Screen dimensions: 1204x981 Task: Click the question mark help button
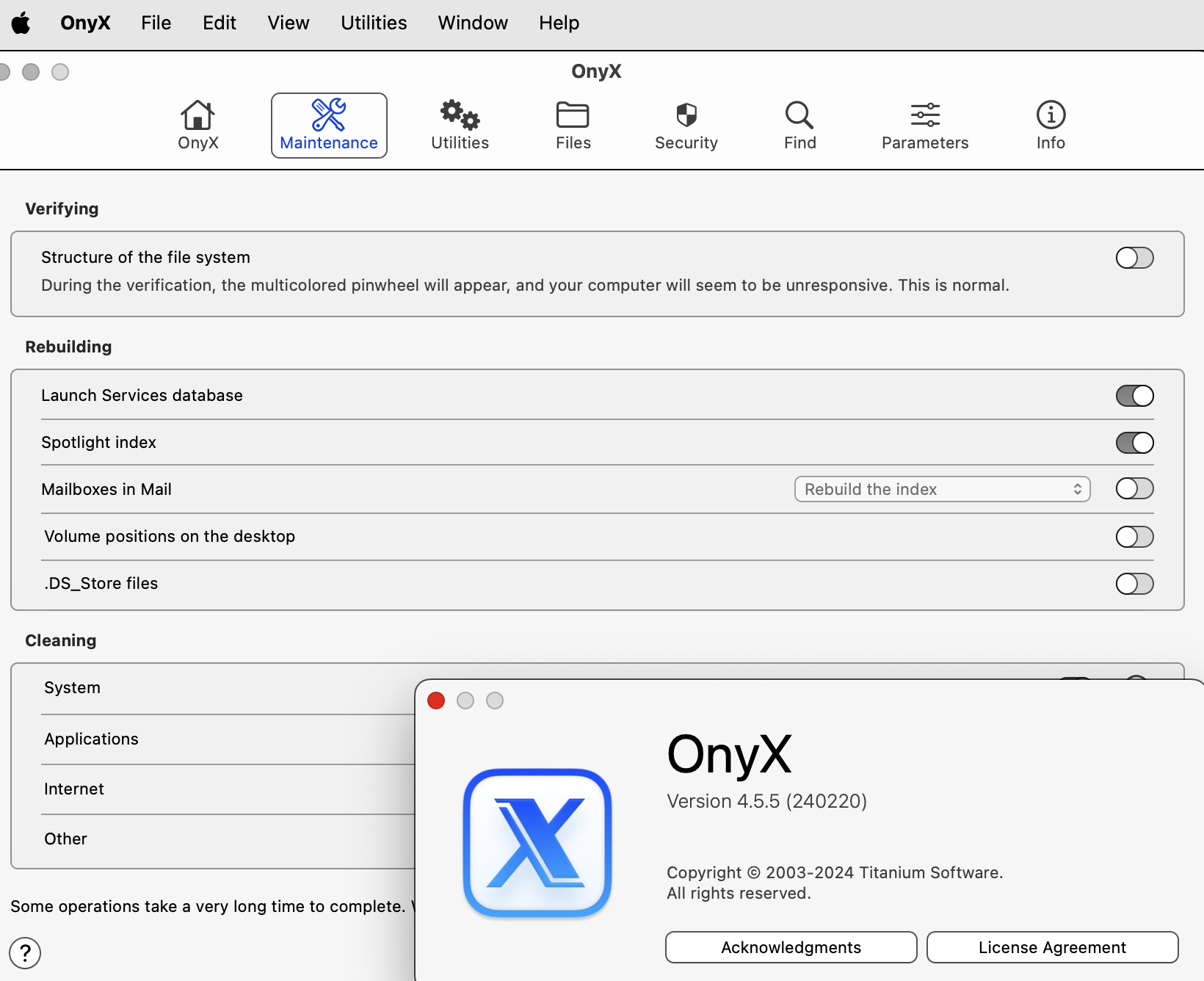(25, 953)
